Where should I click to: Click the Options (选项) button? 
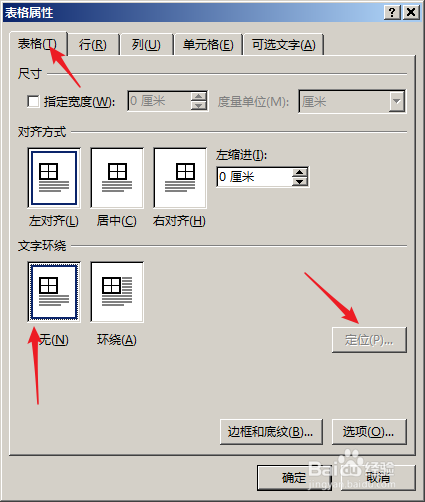(369, 432)
